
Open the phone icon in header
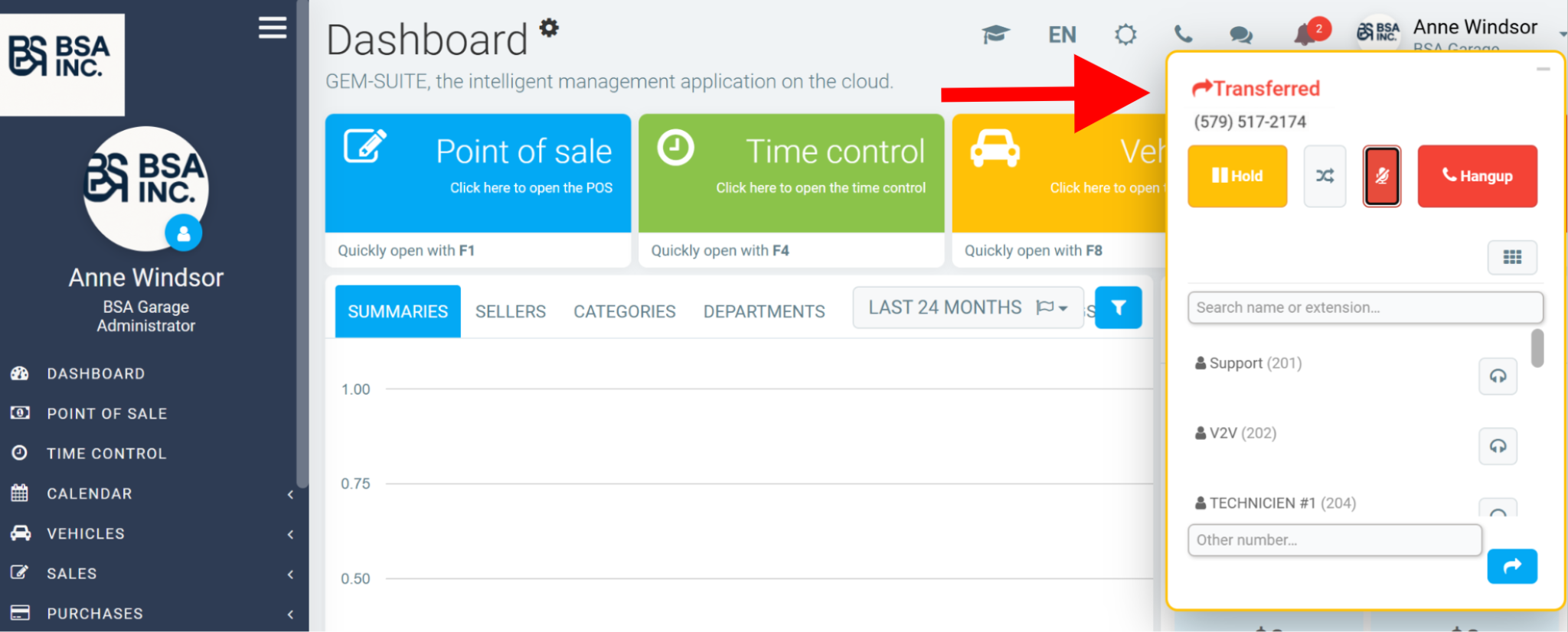[1183, 34]
